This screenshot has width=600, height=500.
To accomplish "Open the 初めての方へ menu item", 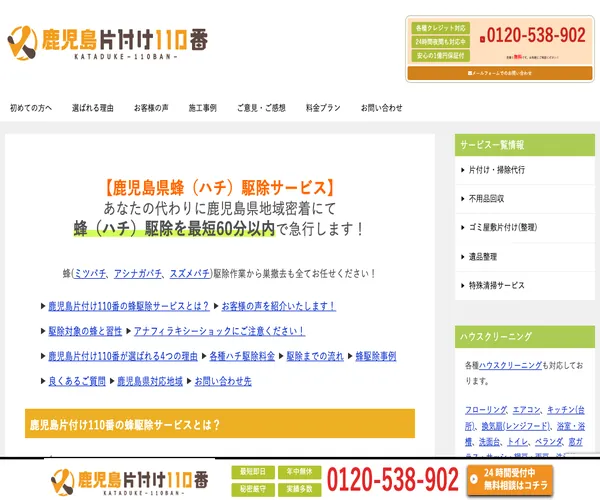I will [x=31, y=108].
